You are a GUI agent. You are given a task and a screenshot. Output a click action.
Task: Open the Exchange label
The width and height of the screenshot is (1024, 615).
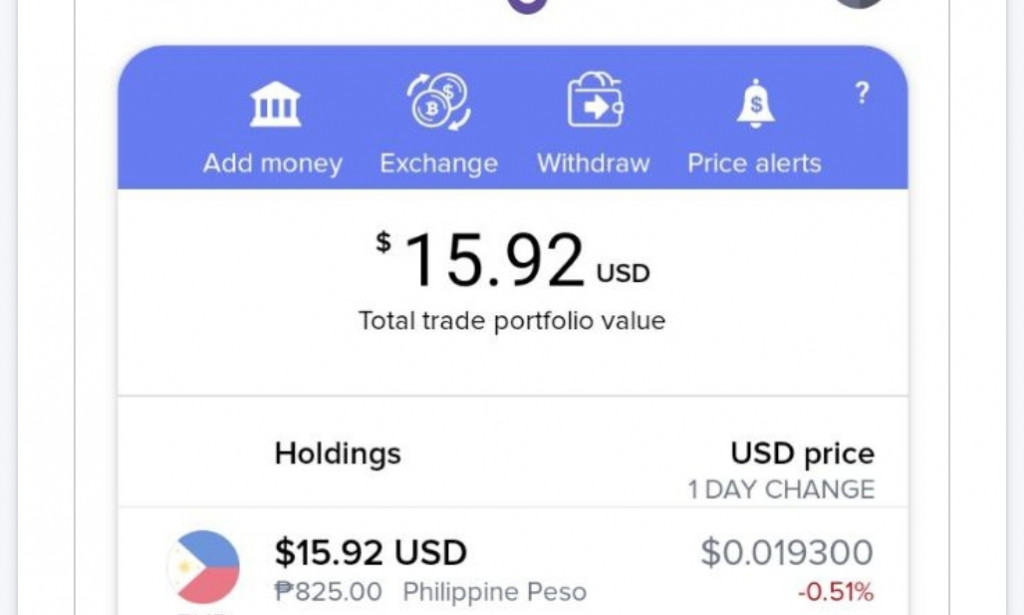click(438, 163)
